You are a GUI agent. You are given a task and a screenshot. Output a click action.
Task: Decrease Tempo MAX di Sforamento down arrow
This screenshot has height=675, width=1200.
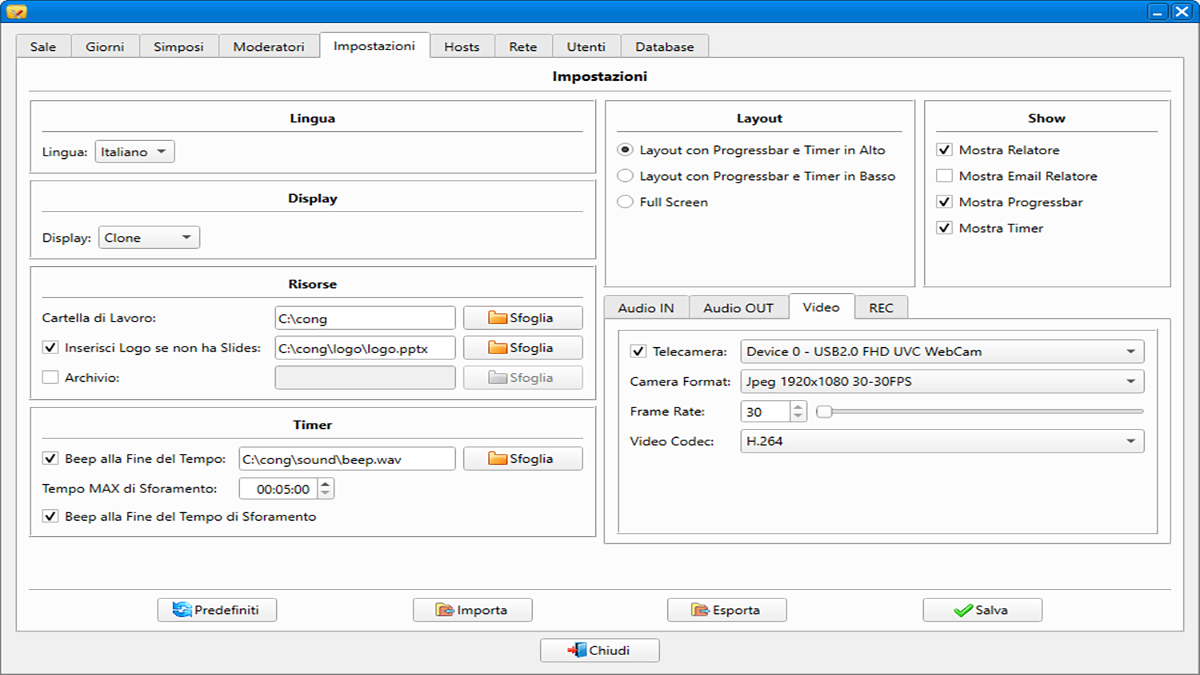(x=325, y=494)
